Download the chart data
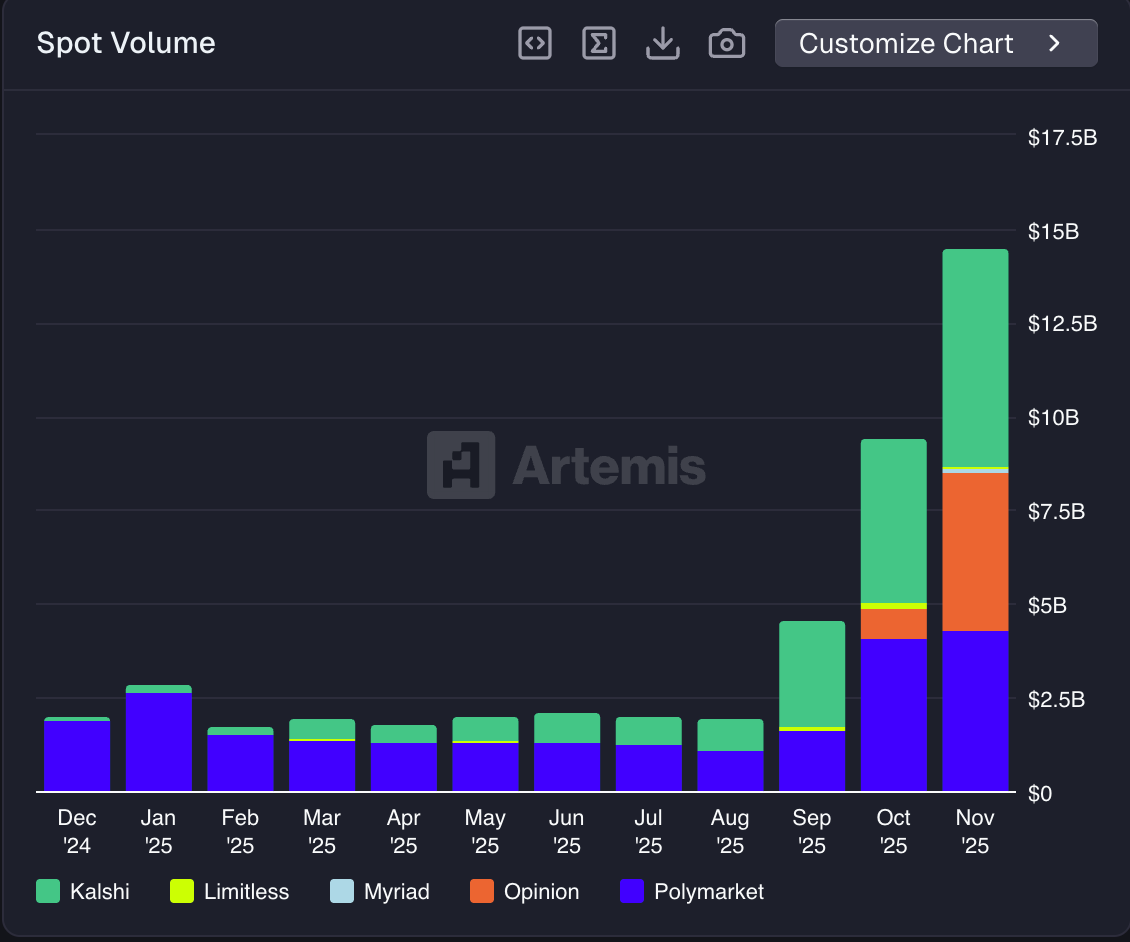This screenshot has width=1130, height=942. click(663, 43)
